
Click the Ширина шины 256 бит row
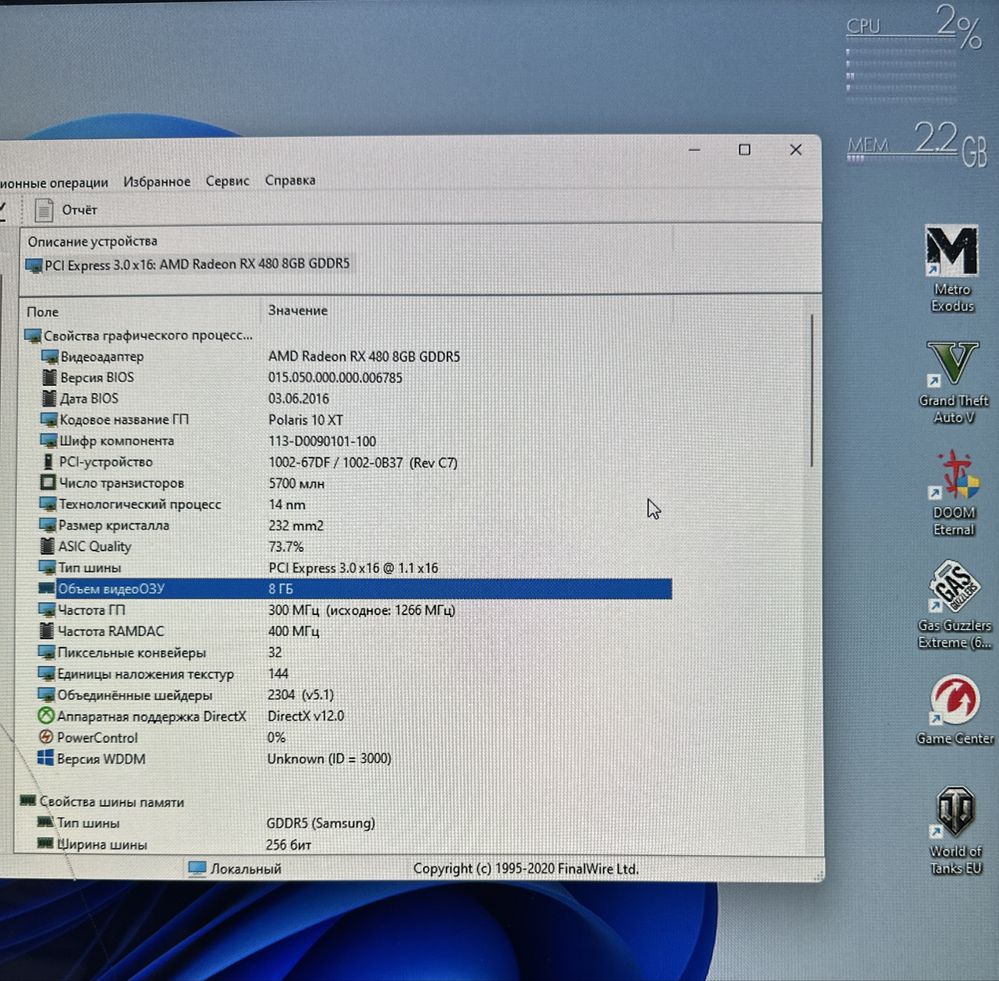[175, 845]
